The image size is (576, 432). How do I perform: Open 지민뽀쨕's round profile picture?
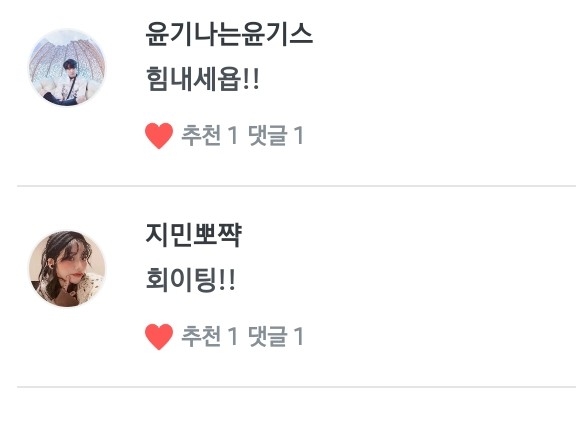(x=67, y=269)
